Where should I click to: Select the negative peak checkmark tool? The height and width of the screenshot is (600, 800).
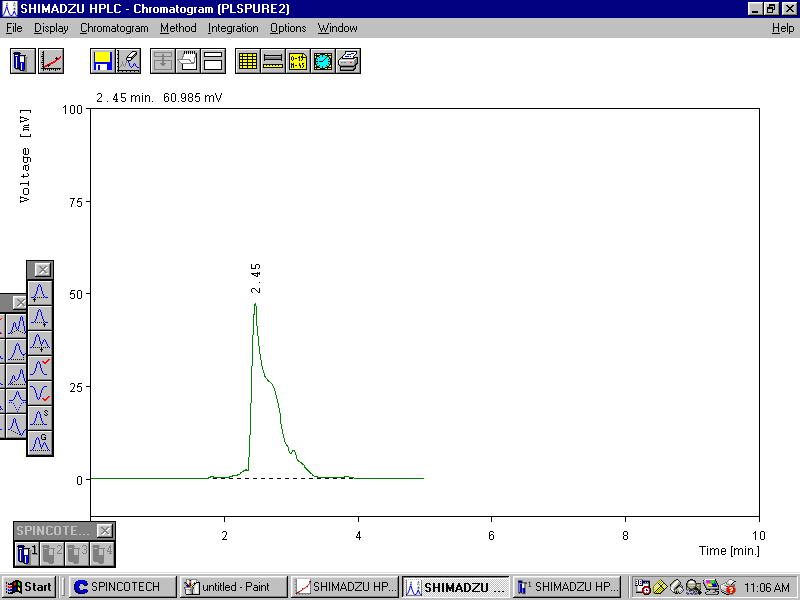(40, 393)
